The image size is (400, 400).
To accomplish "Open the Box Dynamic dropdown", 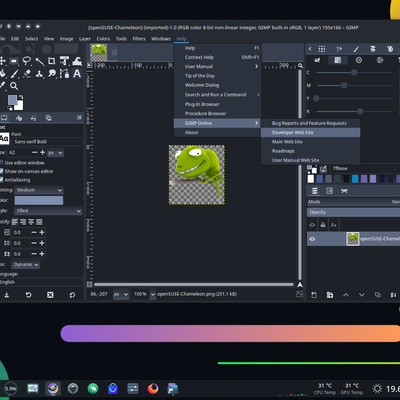I will coord(26,265).
